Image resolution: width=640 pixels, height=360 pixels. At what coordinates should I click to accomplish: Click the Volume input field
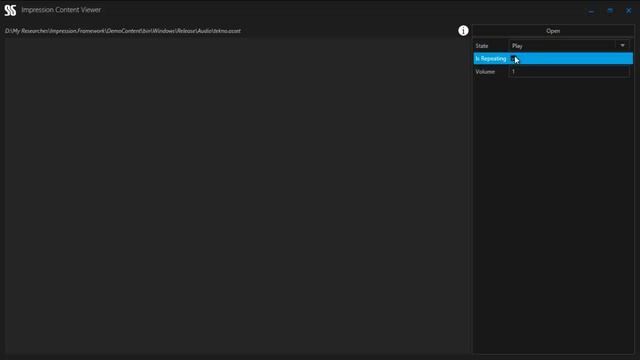click(569, 71)
